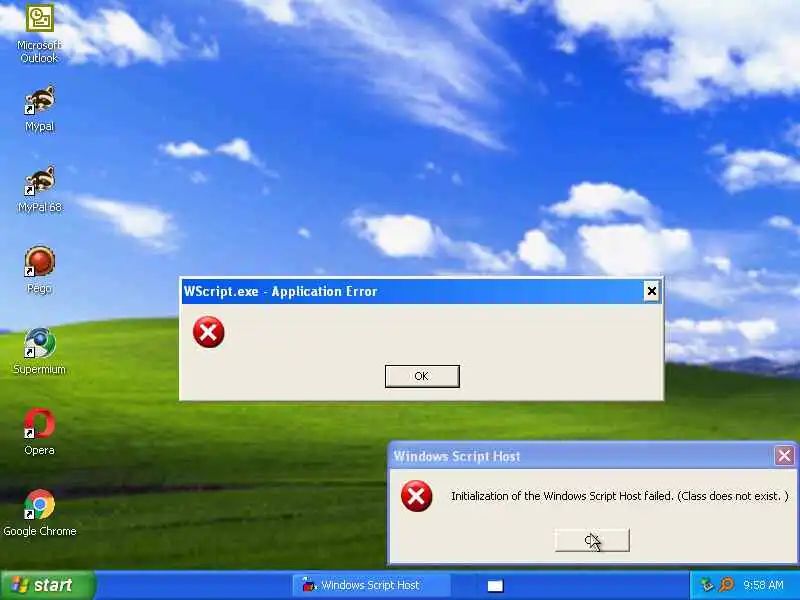Click the button in the Windows Script Host dialog
This screenshot has width=800, height=600.
coord(592,540)
